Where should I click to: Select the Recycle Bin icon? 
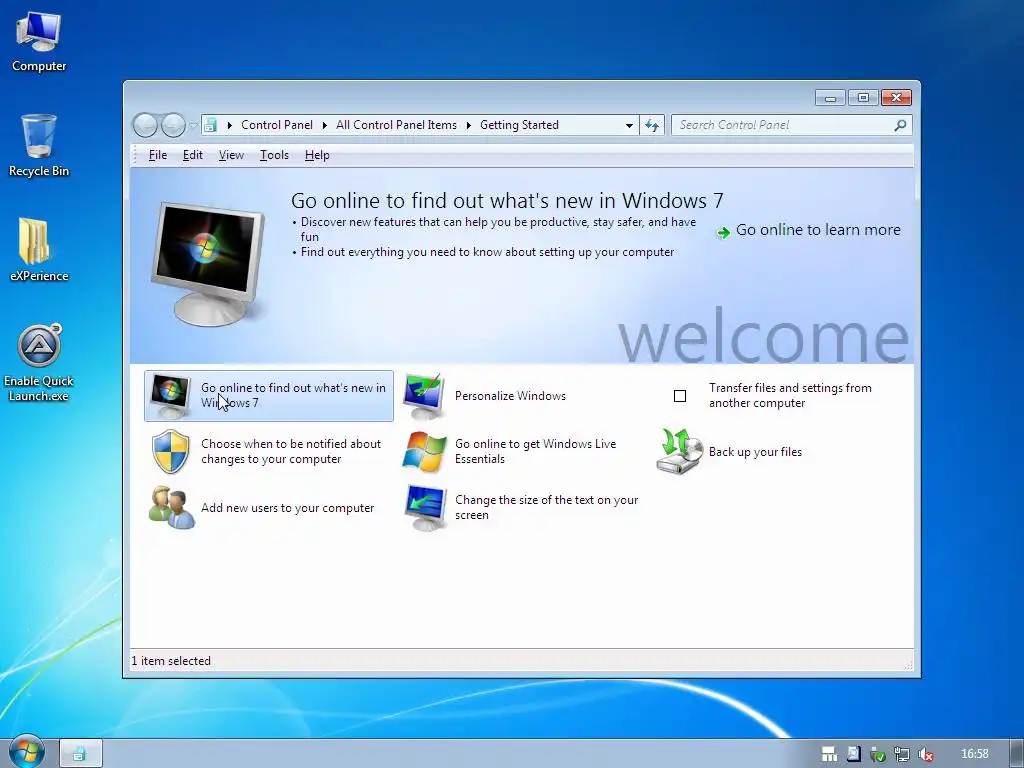coord(39,145)
